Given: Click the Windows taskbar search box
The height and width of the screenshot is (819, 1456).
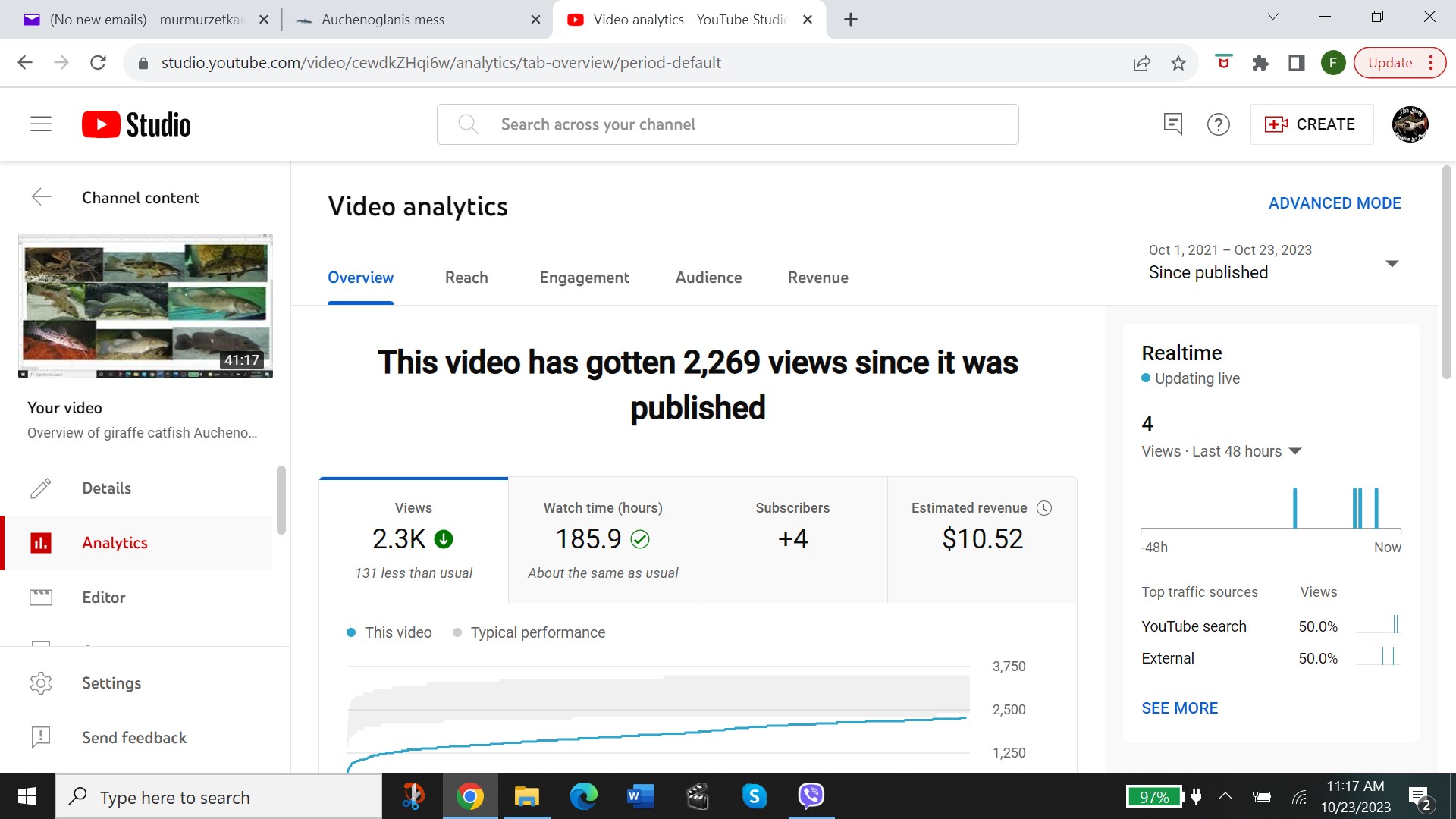Looking at the screenshot, I should coord(218,797).
